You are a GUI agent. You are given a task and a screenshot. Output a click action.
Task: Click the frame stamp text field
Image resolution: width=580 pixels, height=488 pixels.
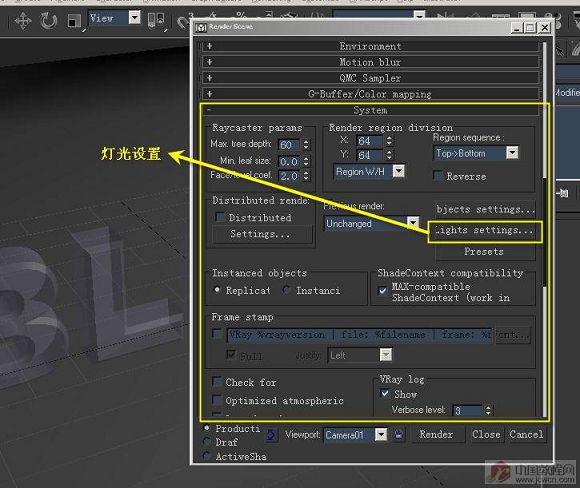(x=360, y=335)
